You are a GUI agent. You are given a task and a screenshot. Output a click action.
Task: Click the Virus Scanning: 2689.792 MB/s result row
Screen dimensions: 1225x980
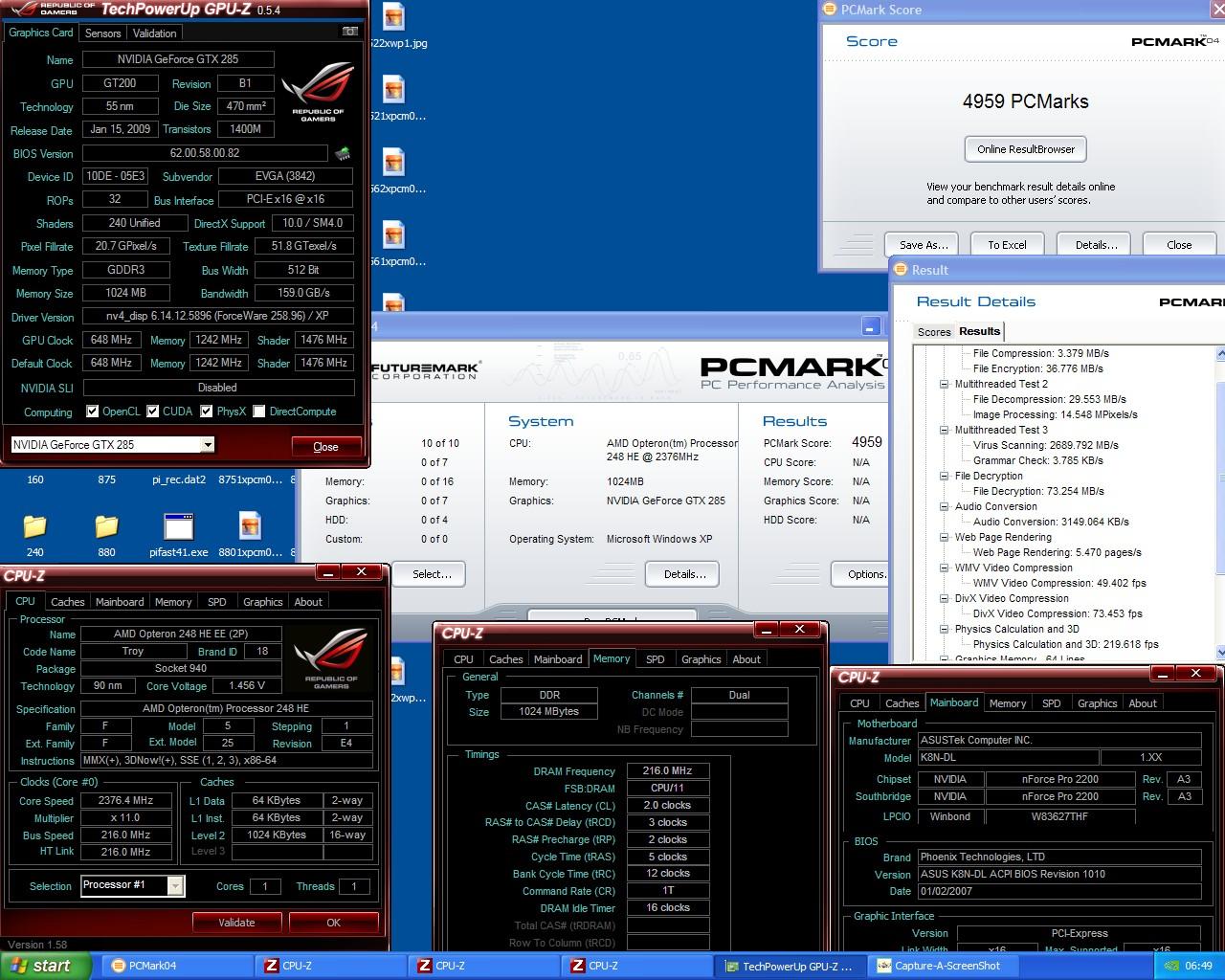[1045, 445]
